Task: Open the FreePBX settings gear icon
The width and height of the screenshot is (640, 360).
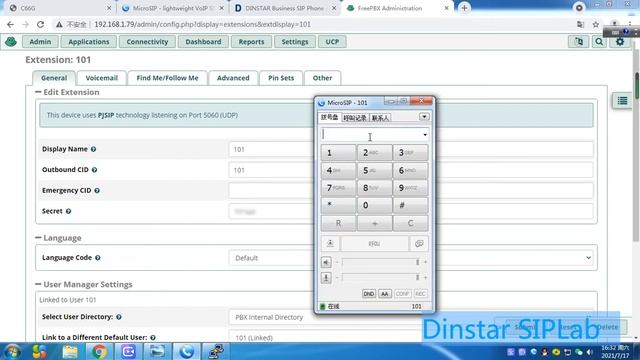Action: coord(620,42)
